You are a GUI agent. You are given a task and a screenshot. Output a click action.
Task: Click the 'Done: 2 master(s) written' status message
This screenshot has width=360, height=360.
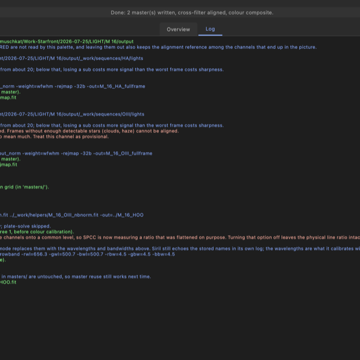pyautogui.click(x=192, y=13)
